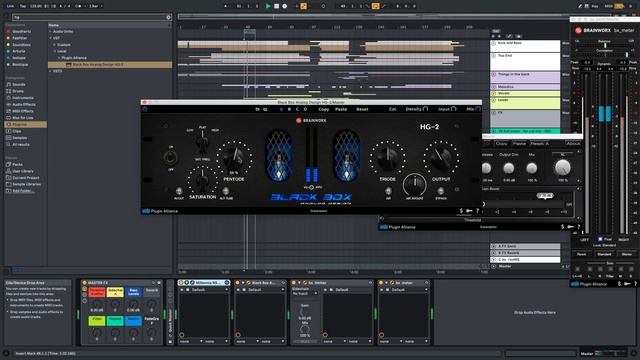Collapse the Plugin Alliance folder
Viewport: 640px width, 360px height.
pos(59,58)
